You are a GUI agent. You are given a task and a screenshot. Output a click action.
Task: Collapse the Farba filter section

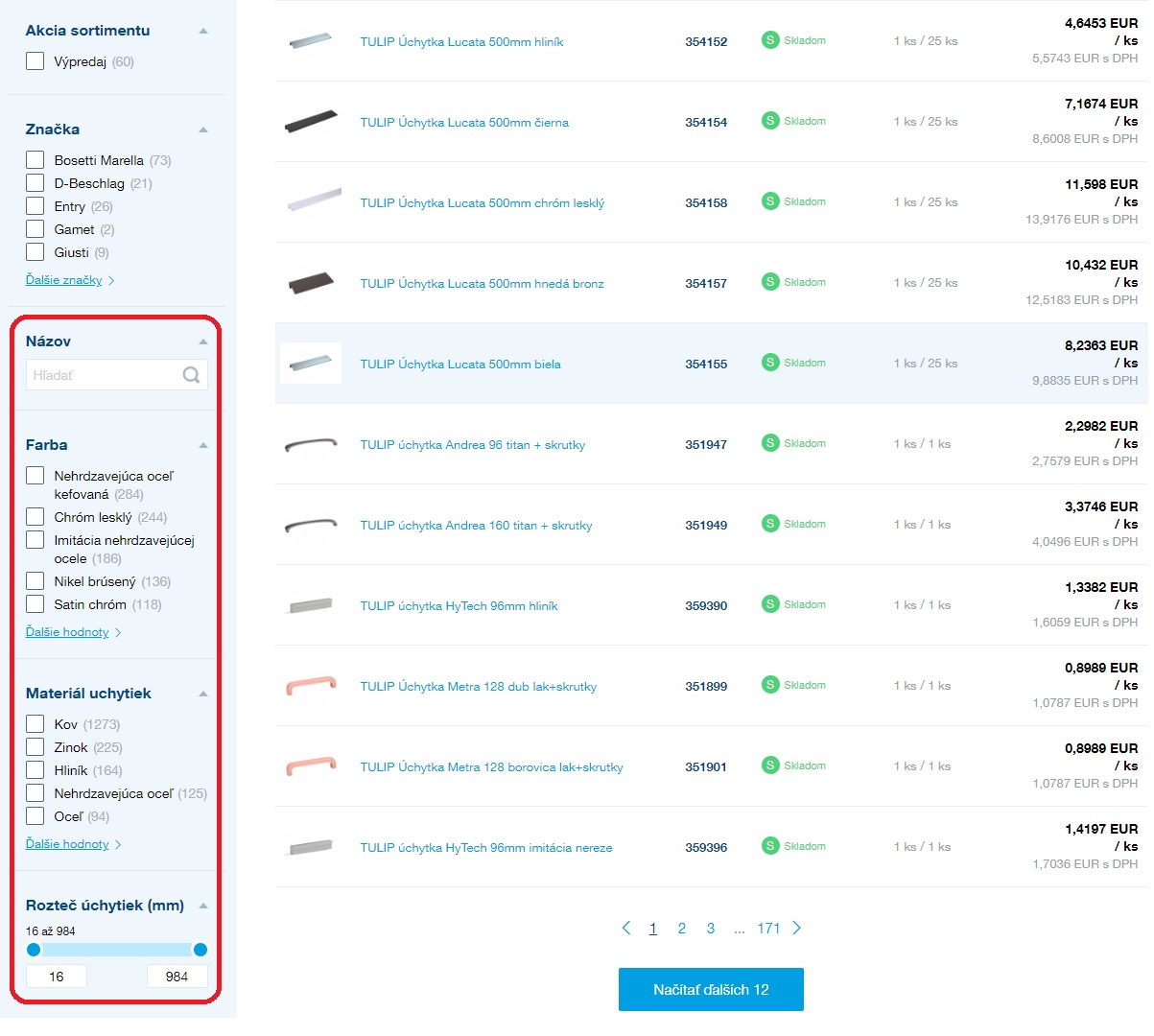(x=203, y=445)
